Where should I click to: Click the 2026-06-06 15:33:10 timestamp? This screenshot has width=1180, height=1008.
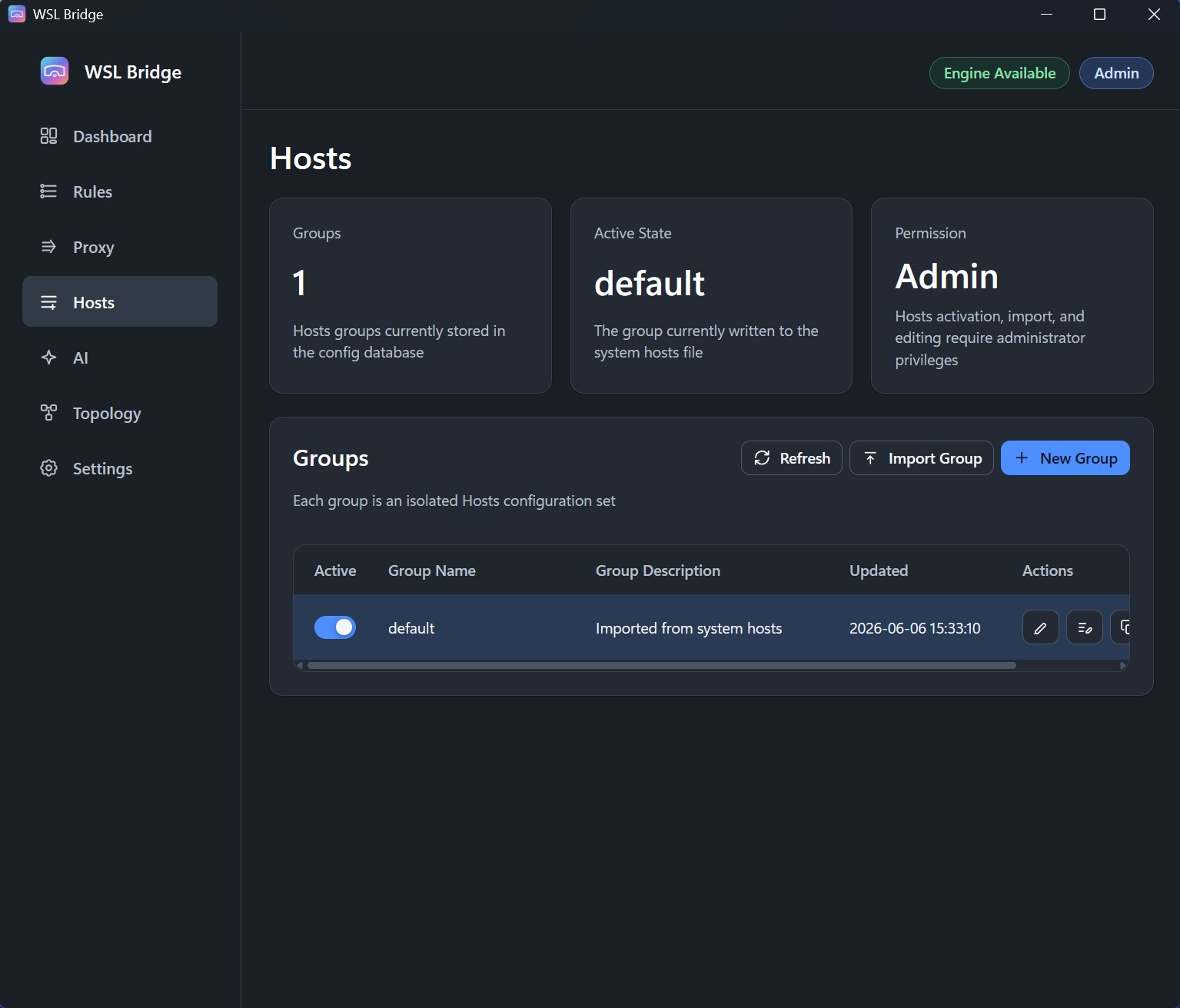coord(915,628)
